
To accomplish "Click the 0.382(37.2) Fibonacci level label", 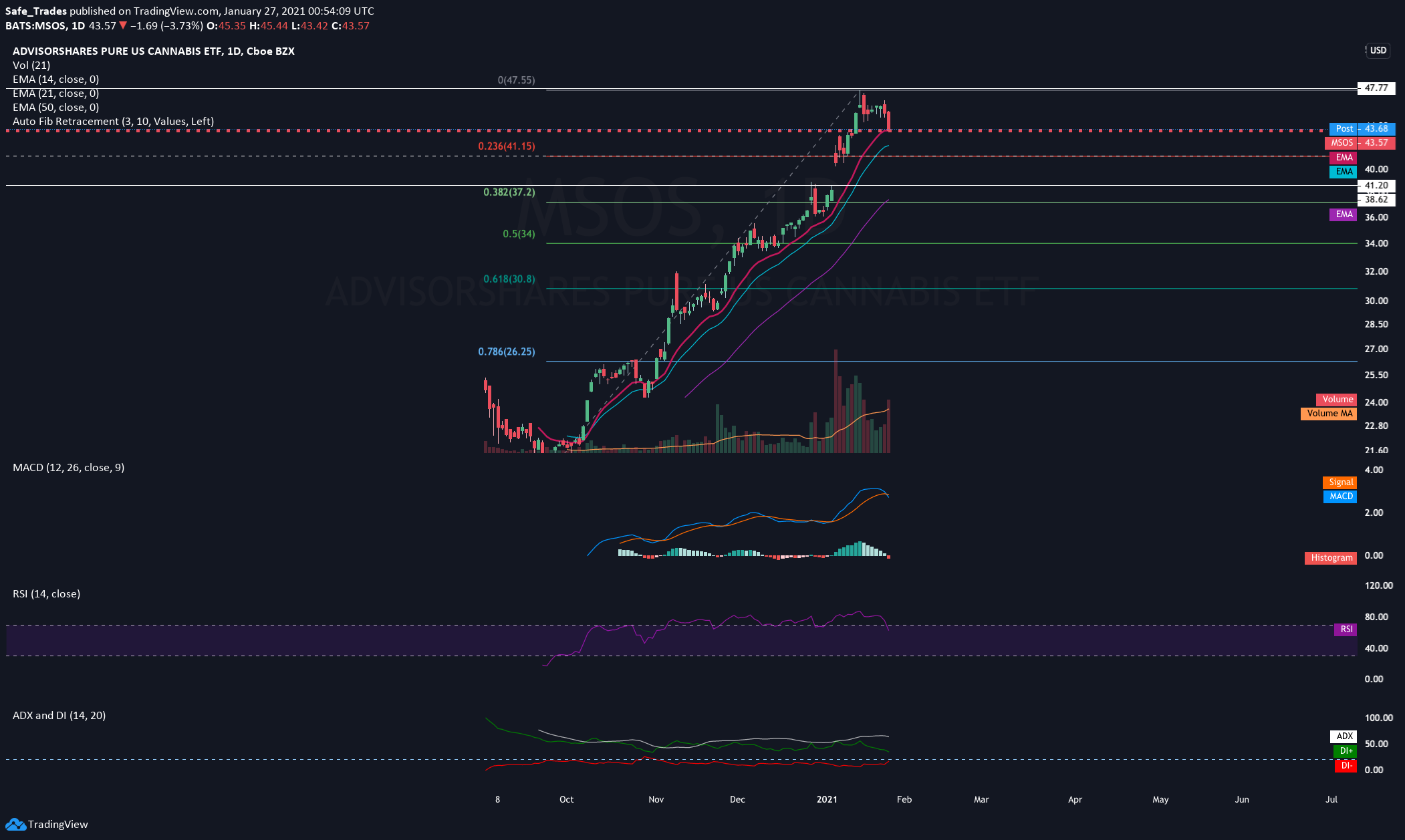I will click(x=509, y=192).
